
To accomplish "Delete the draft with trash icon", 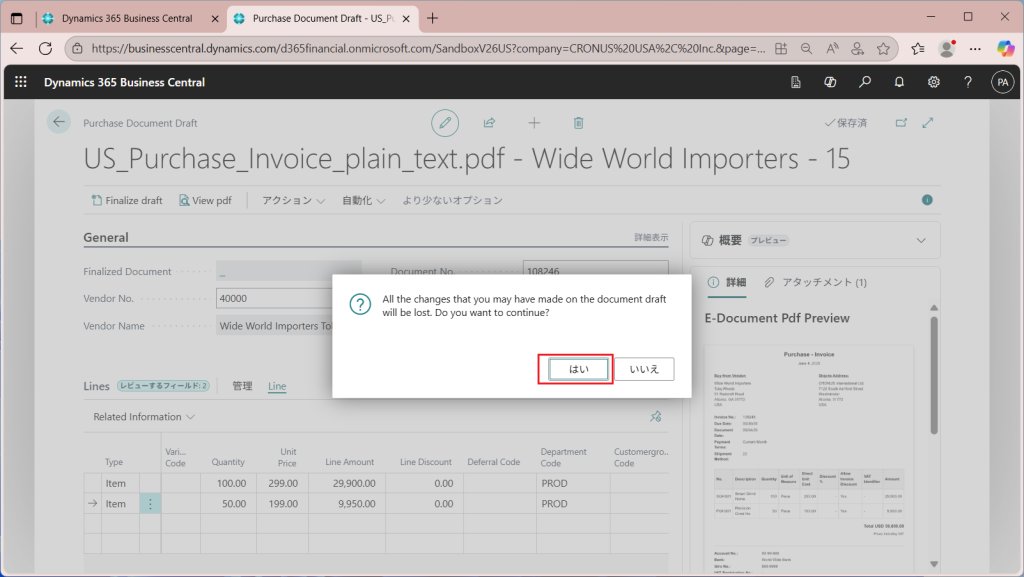I will (x=578, y=123).
